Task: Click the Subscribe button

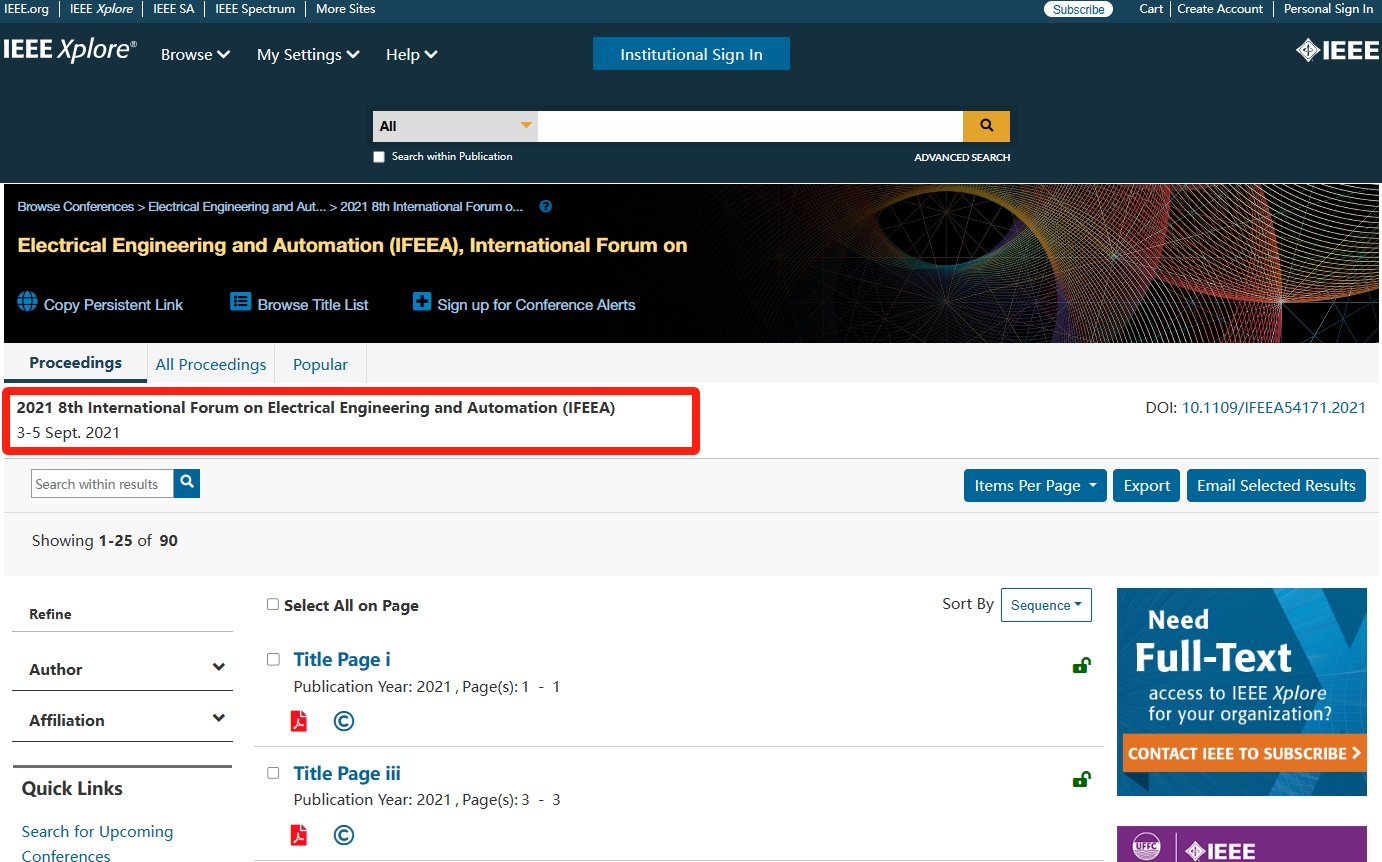Action: click(1078, 9)
